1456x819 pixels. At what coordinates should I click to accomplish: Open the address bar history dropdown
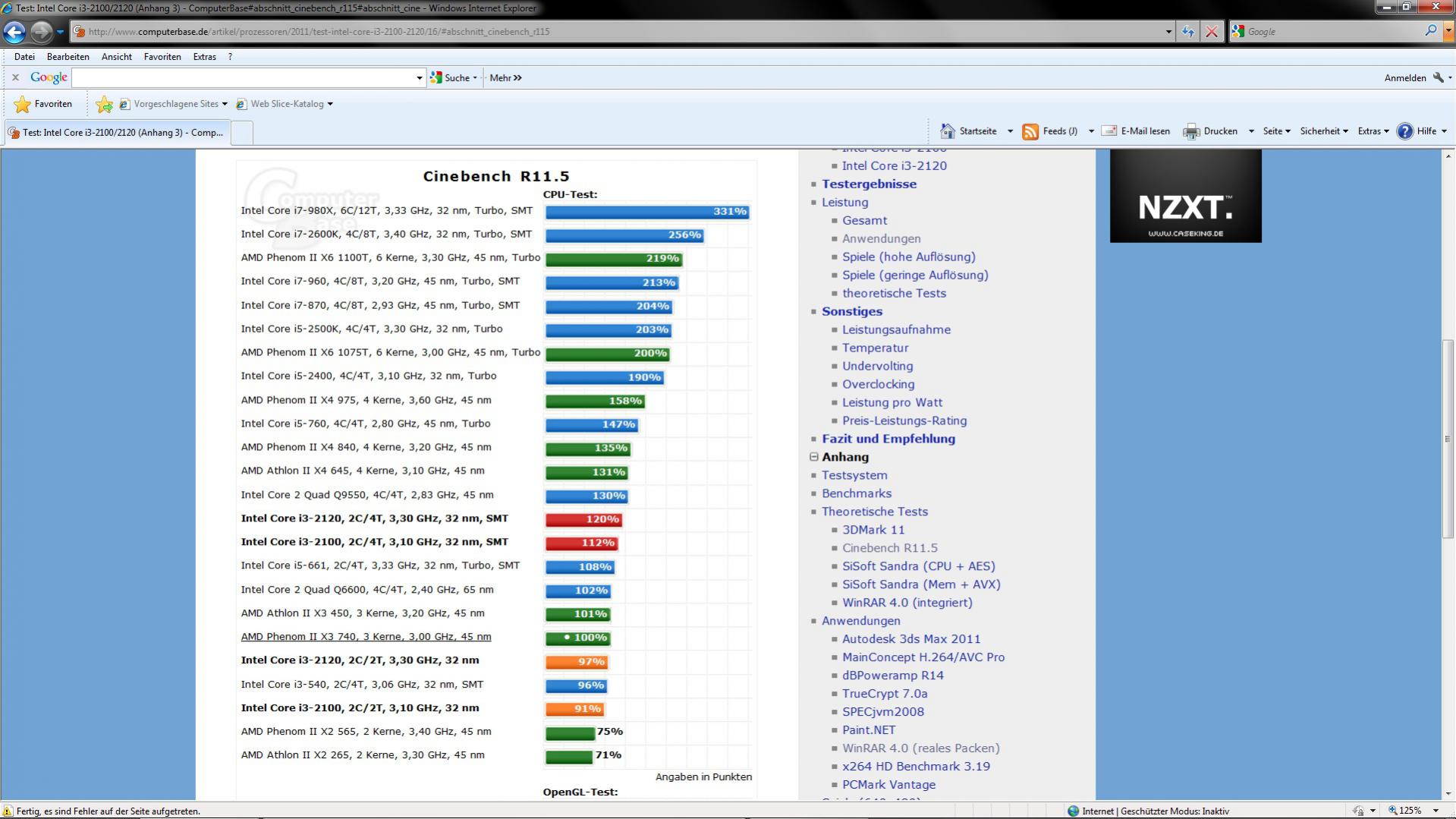click(1168, 32)
